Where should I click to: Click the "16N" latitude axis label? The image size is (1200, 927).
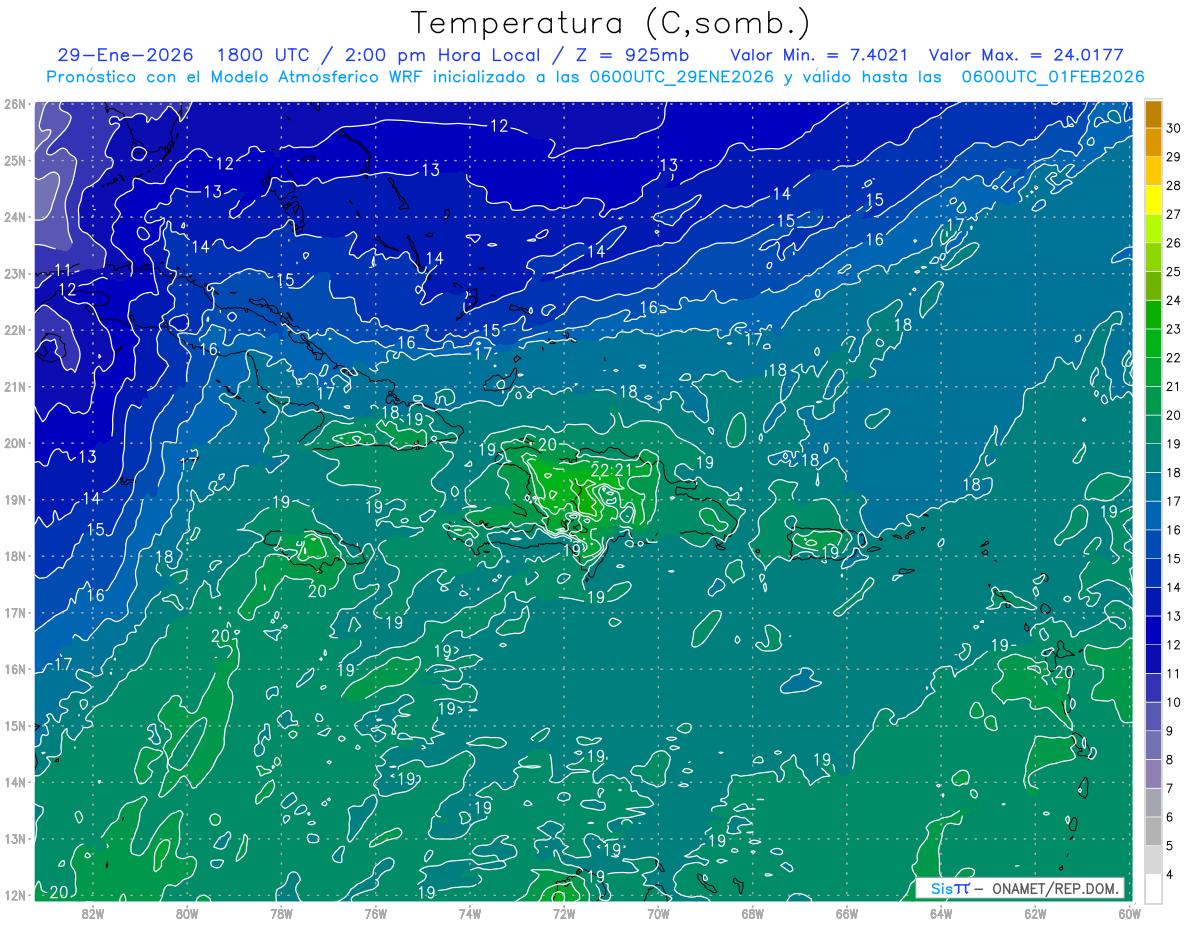click(x=15, y=669)
